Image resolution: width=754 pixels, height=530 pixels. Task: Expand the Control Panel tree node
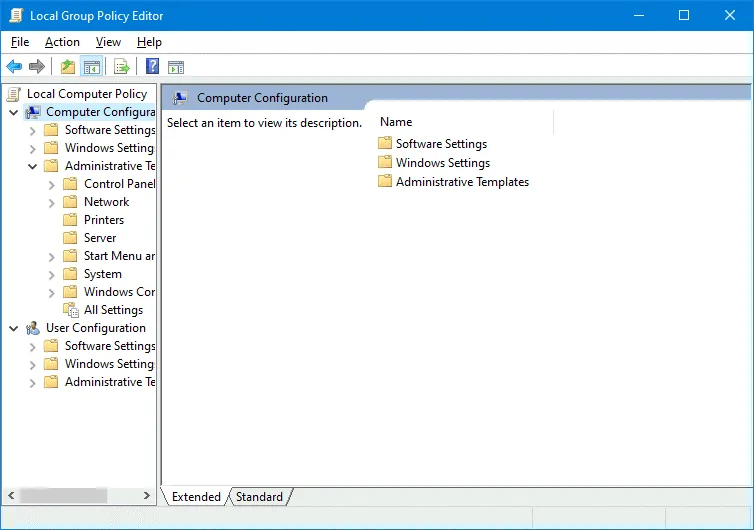point(52,184)
